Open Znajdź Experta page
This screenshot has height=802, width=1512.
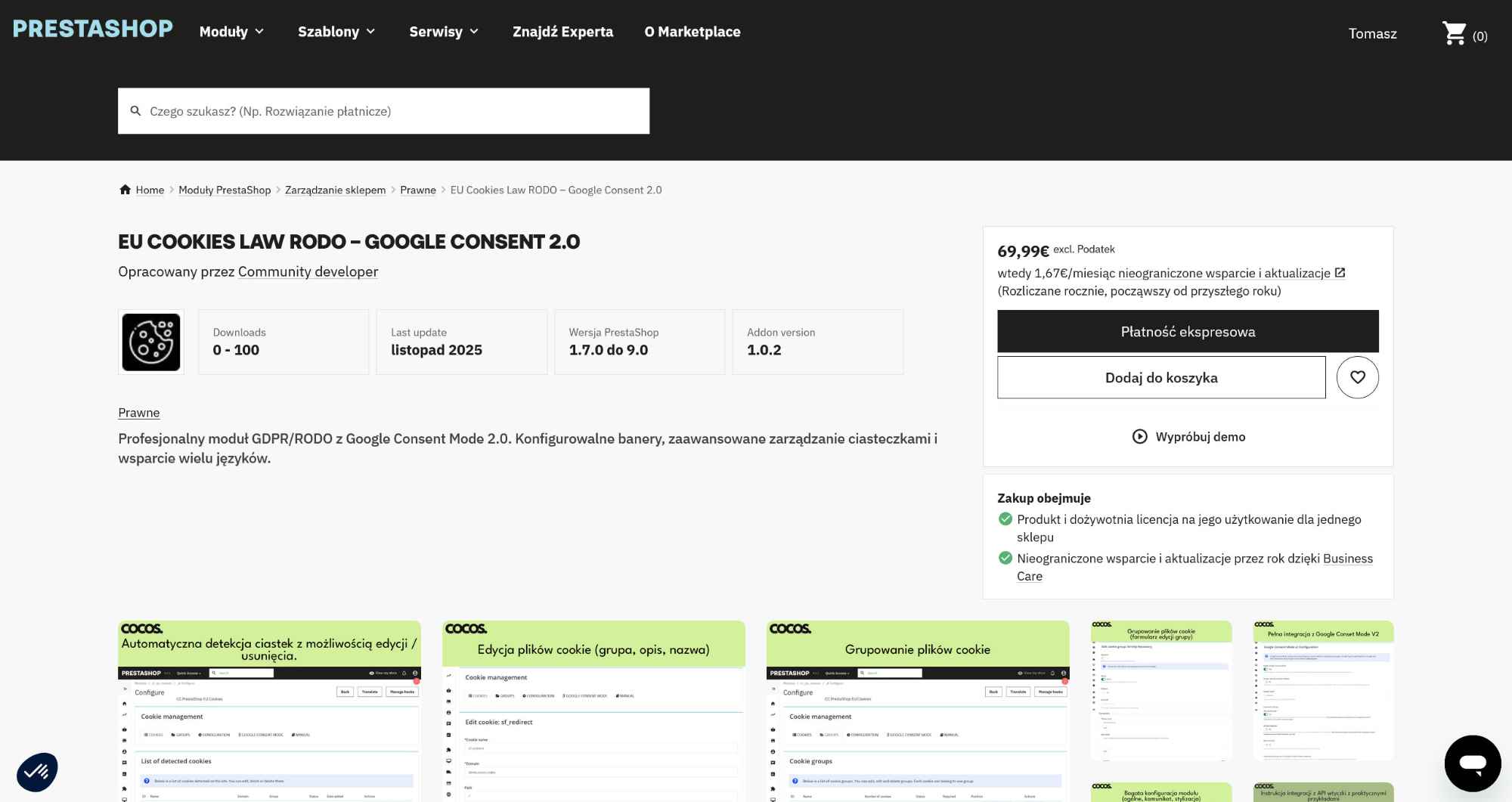click(x=562, y=32)
